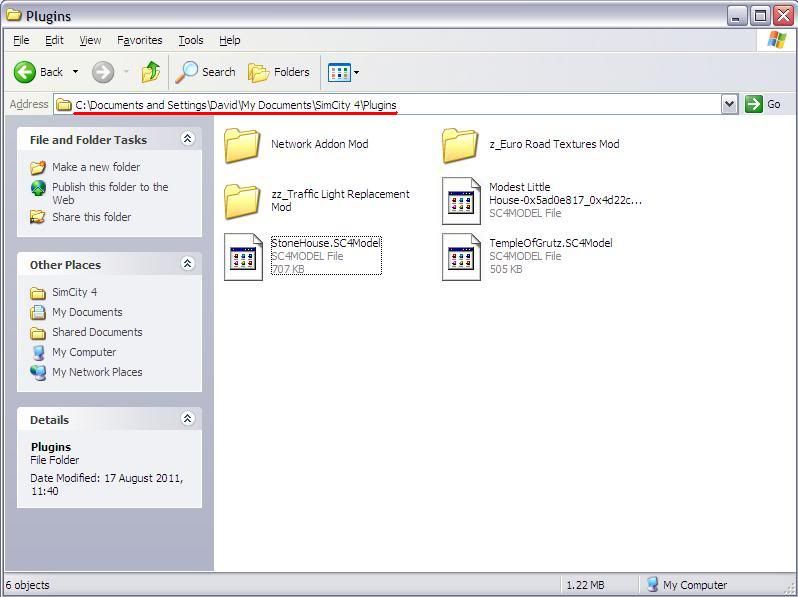Viewport: 798px width, 597px height.
Task: Click the green Back arrow icon
Action: coord(24,72)
